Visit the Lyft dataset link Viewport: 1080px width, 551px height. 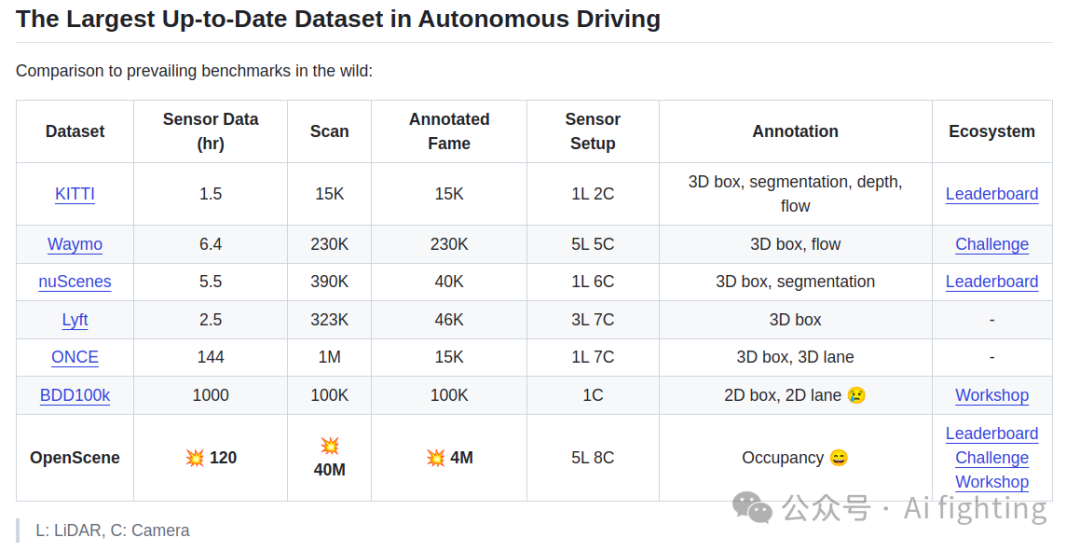[x=75, y=320]
